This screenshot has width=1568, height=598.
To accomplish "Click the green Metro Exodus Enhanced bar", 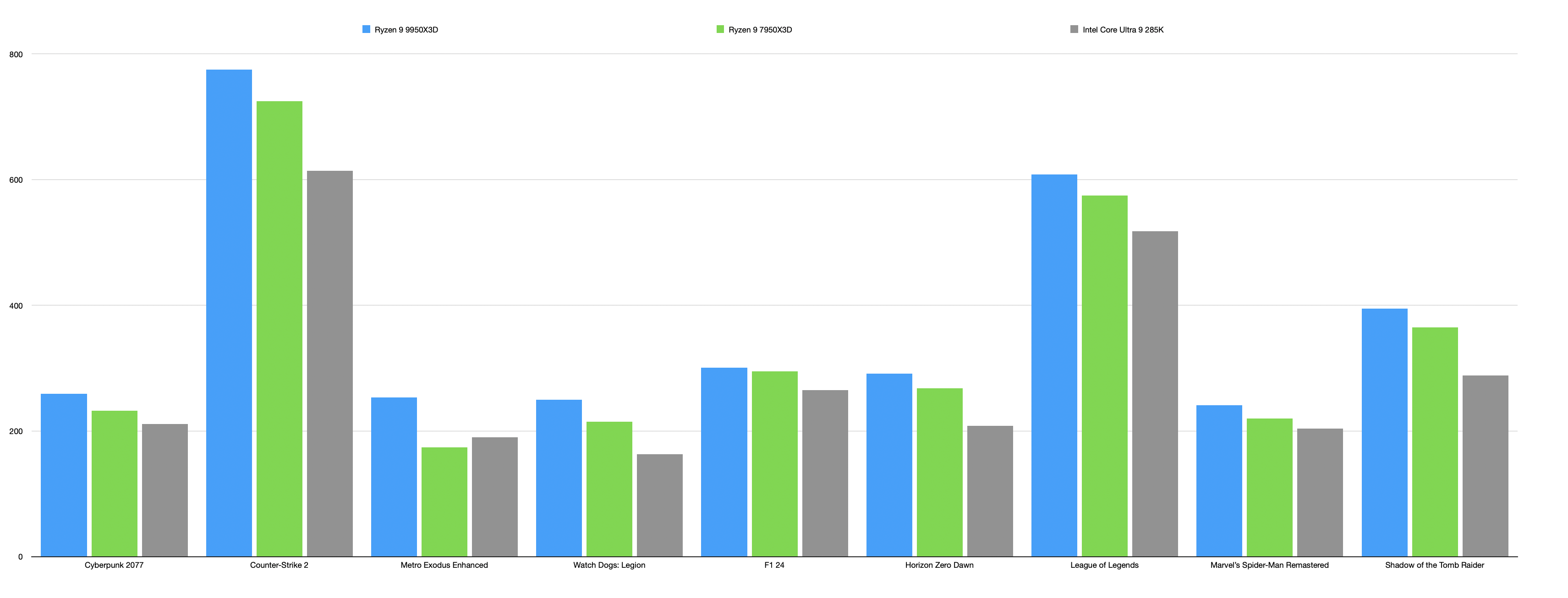I will point(444,501).
